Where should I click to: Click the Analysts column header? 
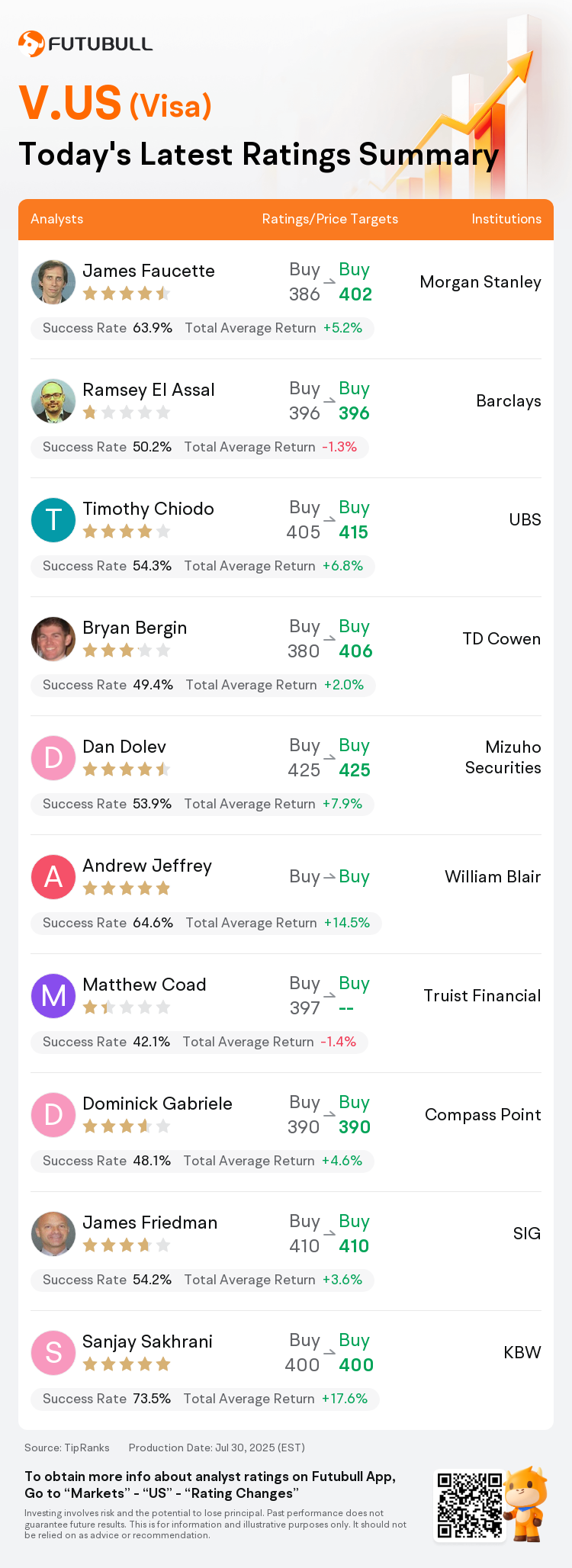(57, 219)
